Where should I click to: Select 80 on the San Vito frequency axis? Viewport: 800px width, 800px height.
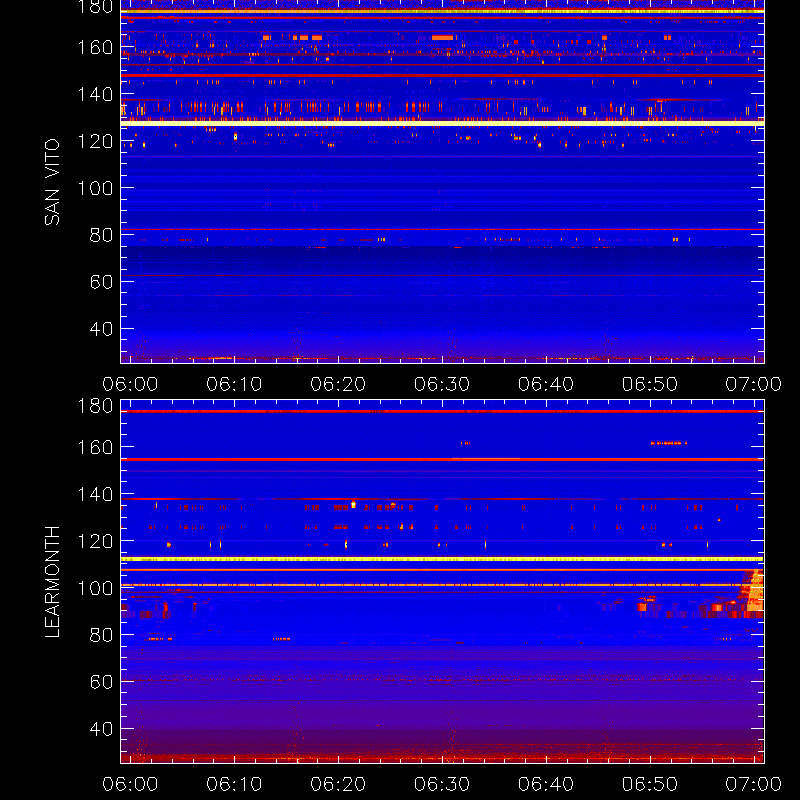pyautogui.click(x=101, y=235)
